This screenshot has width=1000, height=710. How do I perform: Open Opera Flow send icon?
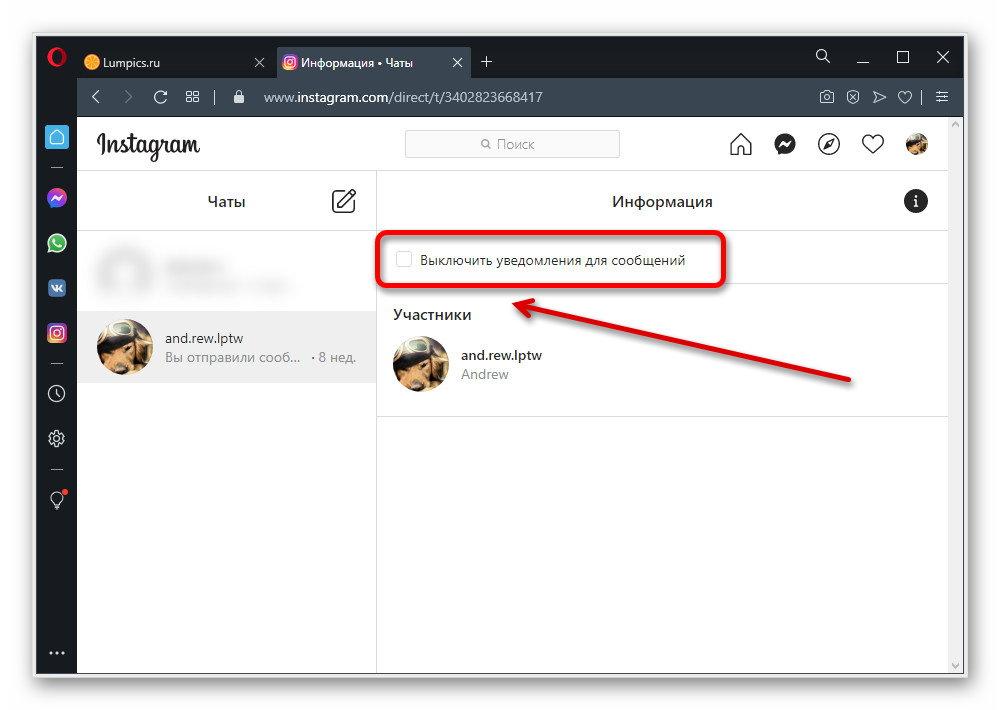tap(879, 97)
